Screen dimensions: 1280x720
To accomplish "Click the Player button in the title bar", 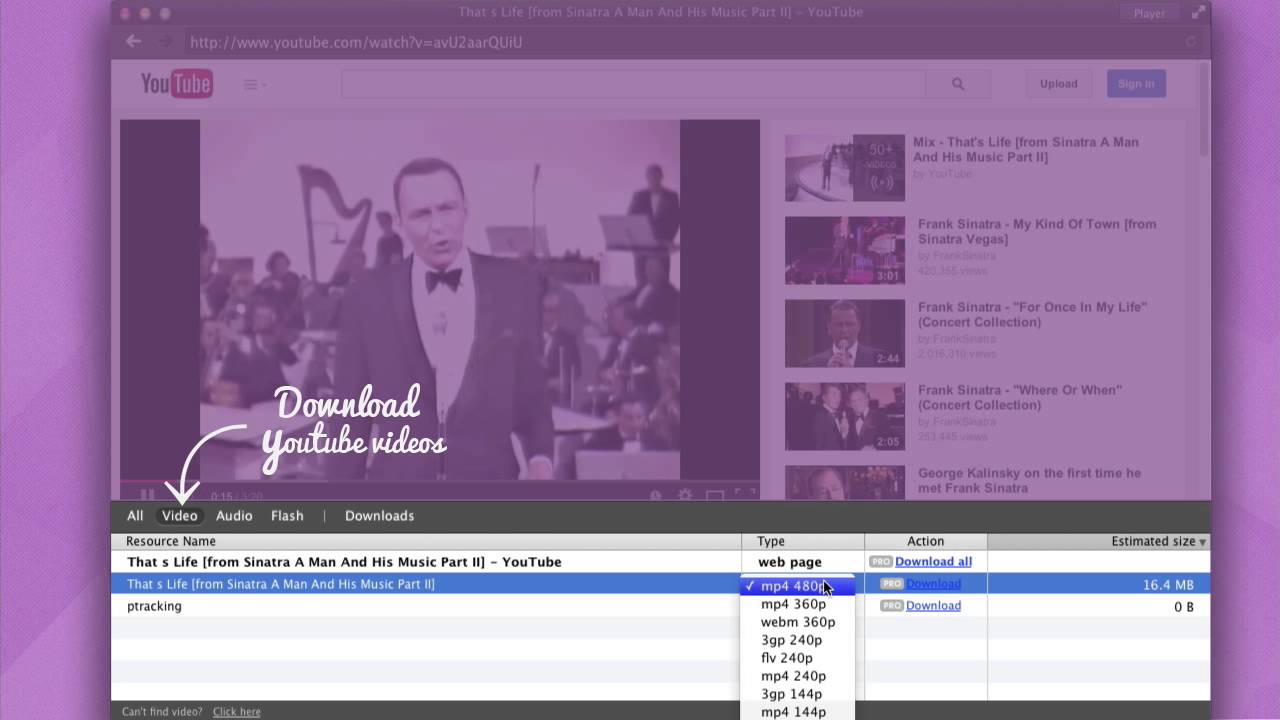I will point(1149,13).
